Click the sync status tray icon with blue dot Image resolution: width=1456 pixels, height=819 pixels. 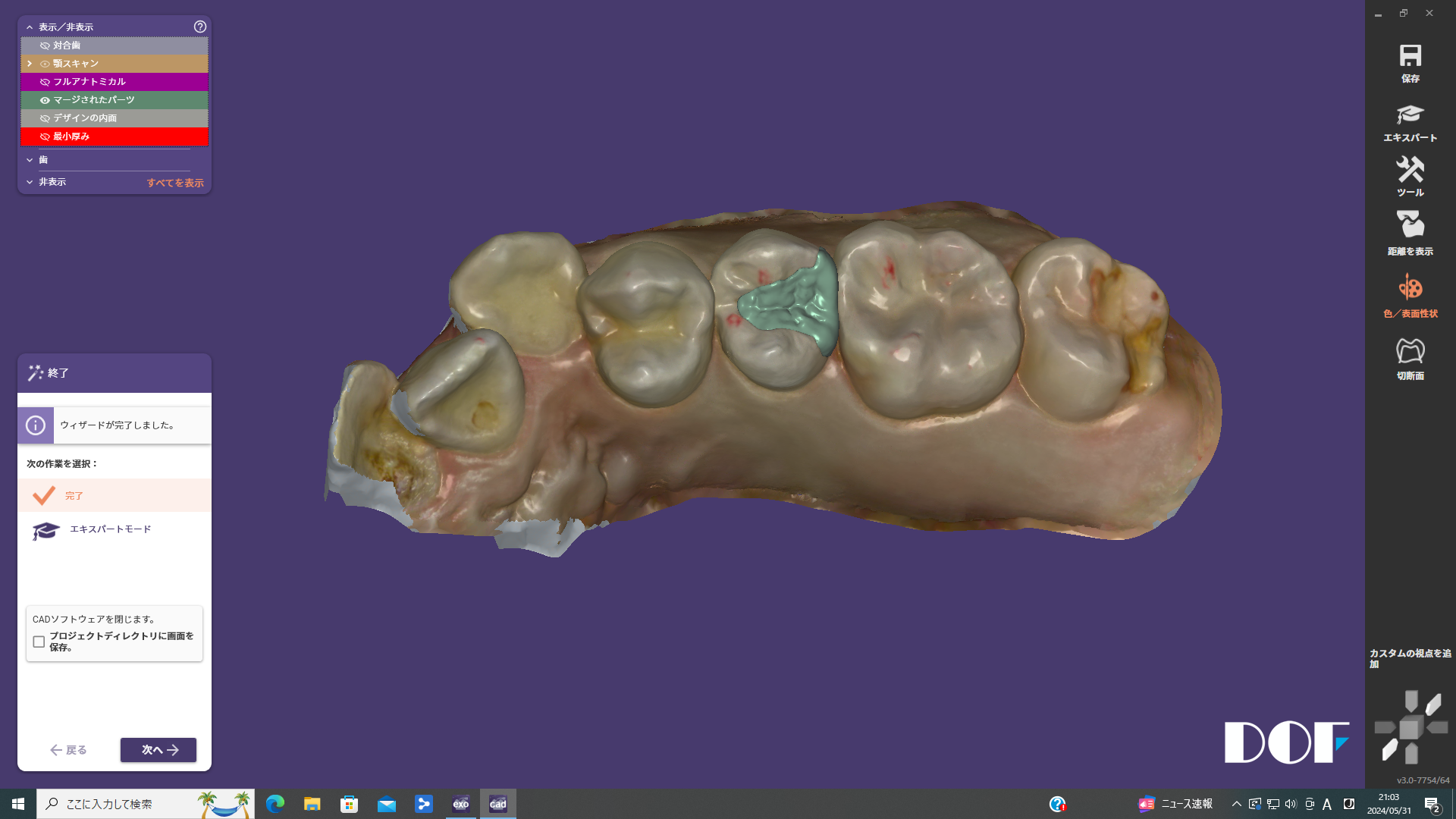(x=1255, y=804)
